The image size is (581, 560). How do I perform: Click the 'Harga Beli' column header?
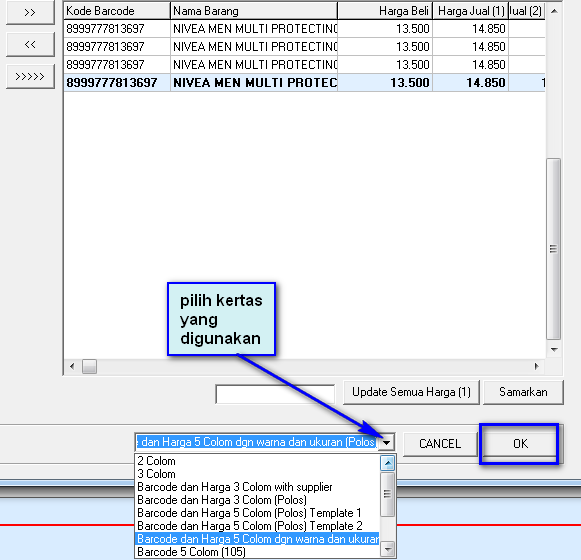(x=385, y=11)
